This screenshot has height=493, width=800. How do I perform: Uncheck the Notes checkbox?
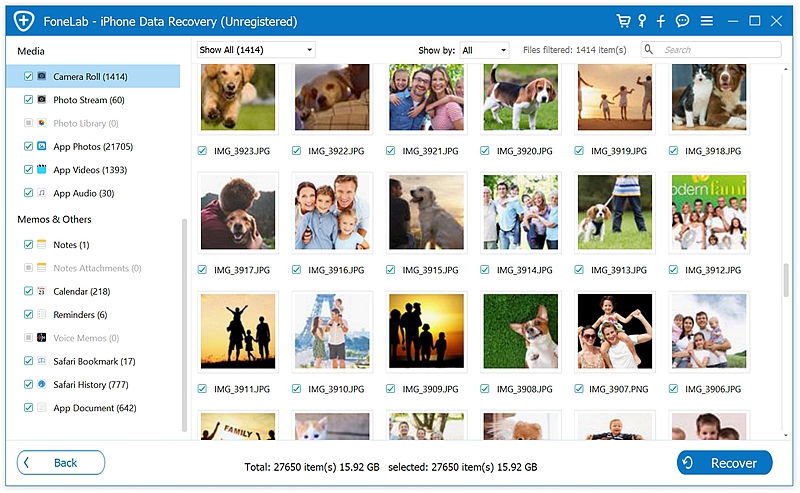click(29, 244)
